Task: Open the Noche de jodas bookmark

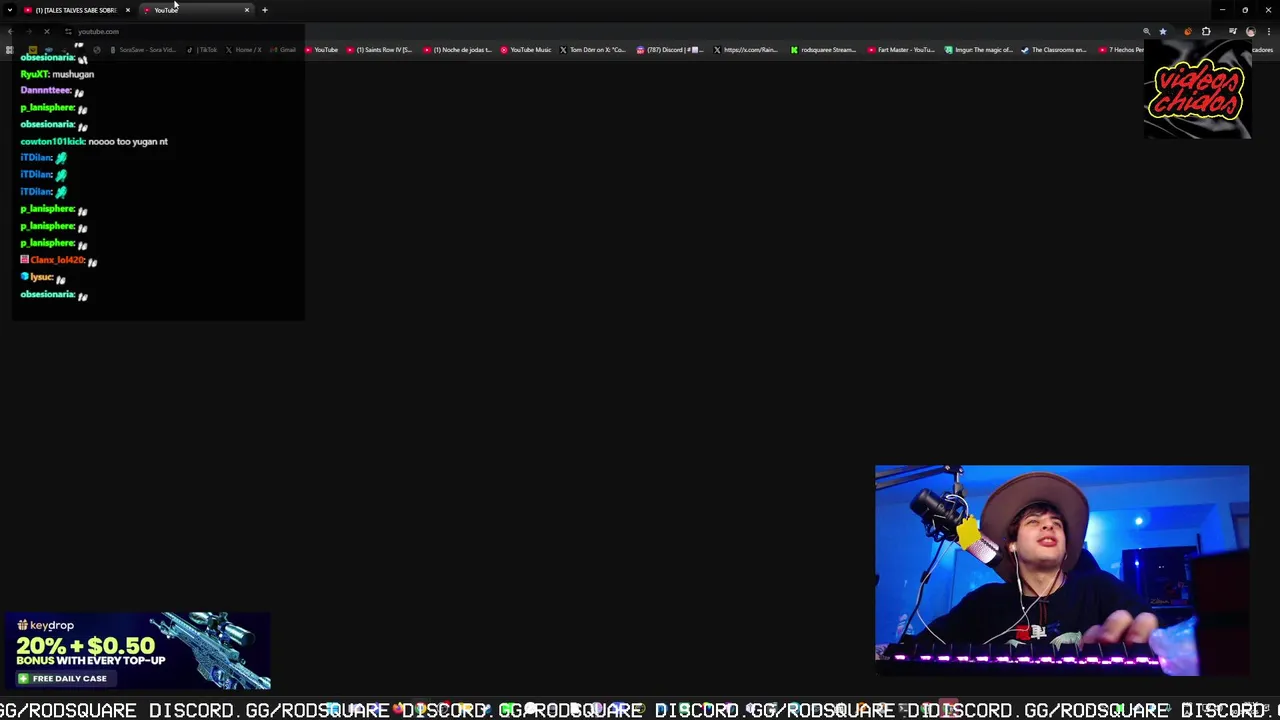Action: tap(457, 50)
